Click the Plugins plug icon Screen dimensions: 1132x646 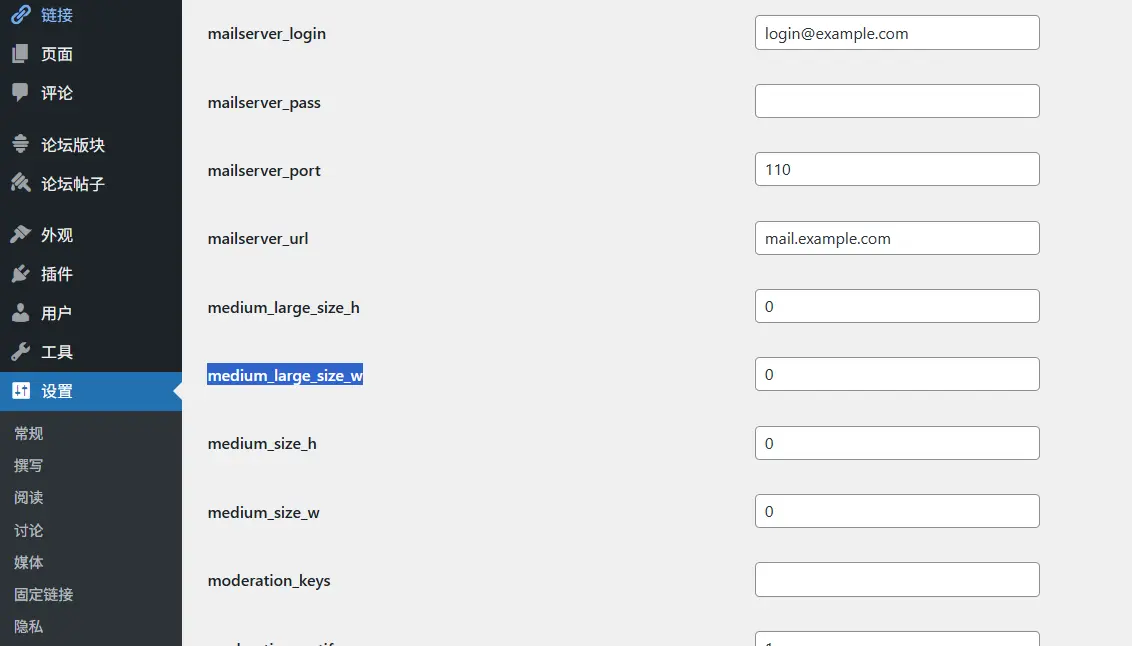(20, 274)
